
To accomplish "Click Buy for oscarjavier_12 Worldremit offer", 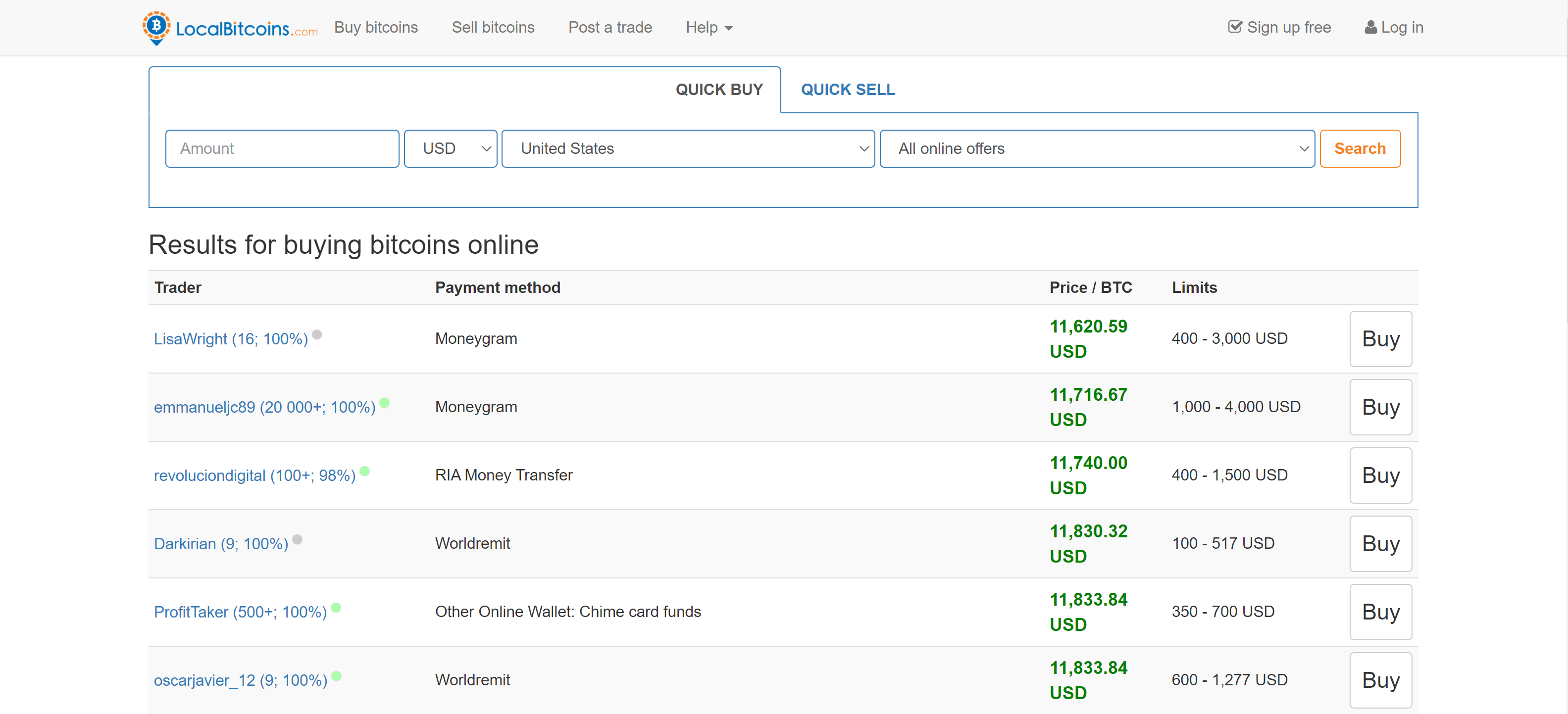I will 1380,680.
